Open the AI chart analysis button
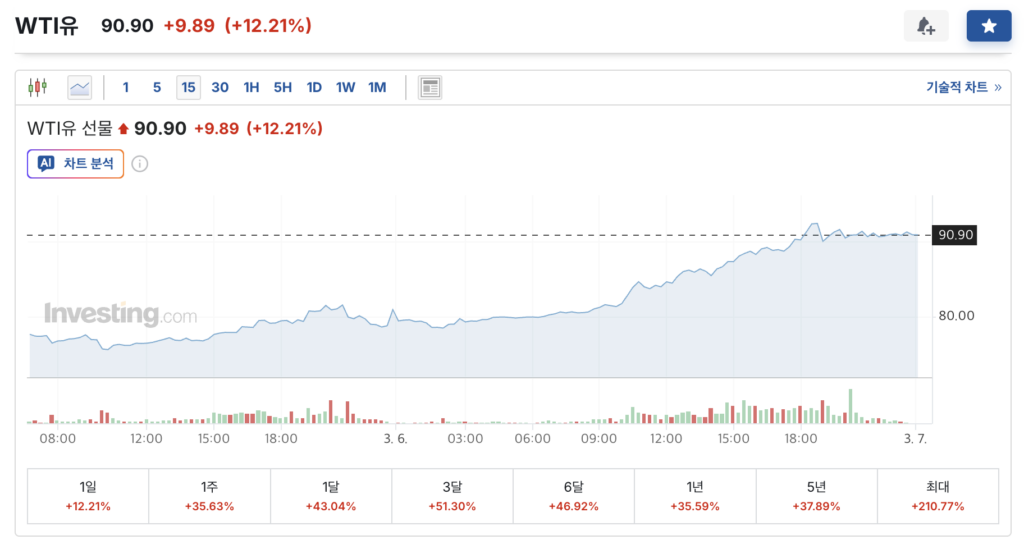This screenshot has height=549, width=1024. click(75, 163)
